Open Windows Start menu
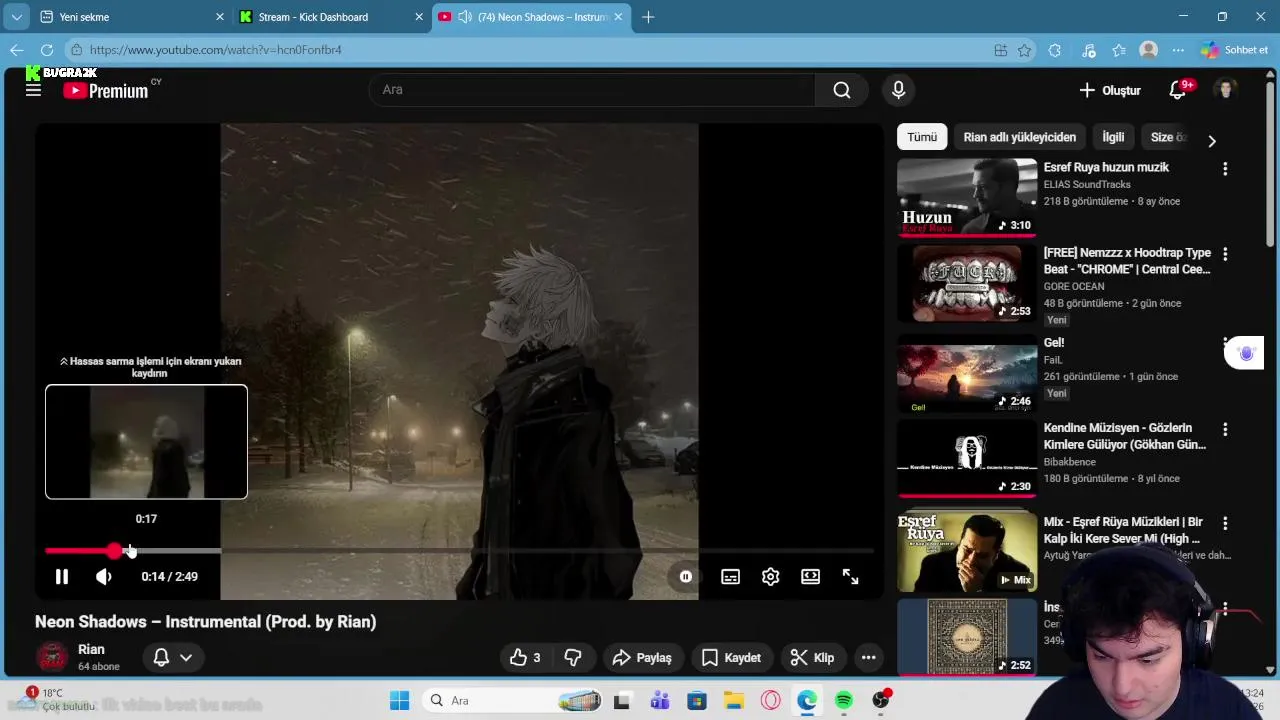 [400, 701]
